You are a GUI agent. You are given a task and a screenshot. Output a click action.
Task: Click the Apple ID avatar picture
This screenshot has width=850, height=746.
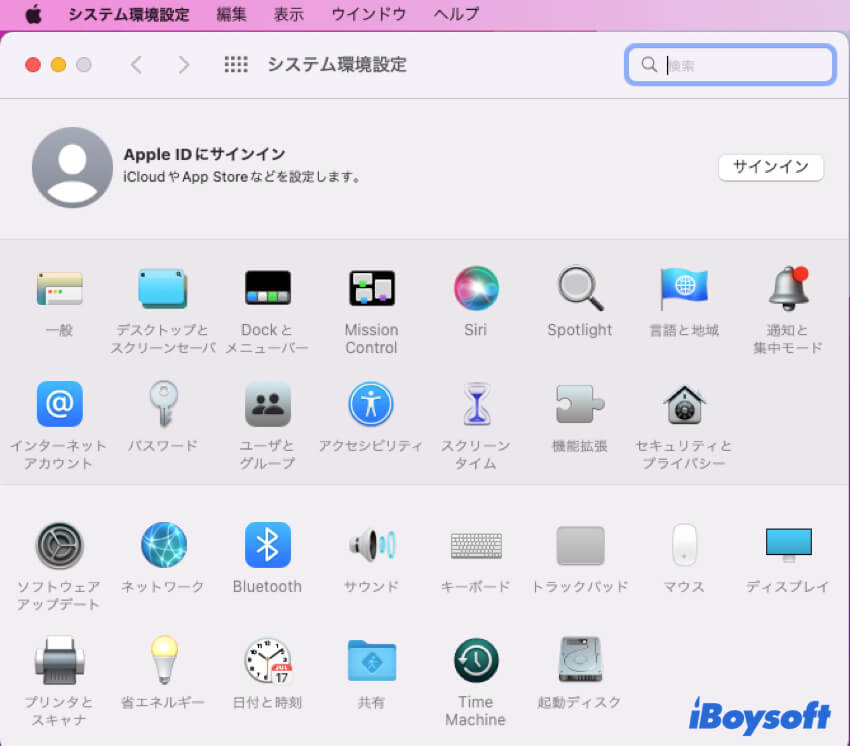[x=72, y=168]
